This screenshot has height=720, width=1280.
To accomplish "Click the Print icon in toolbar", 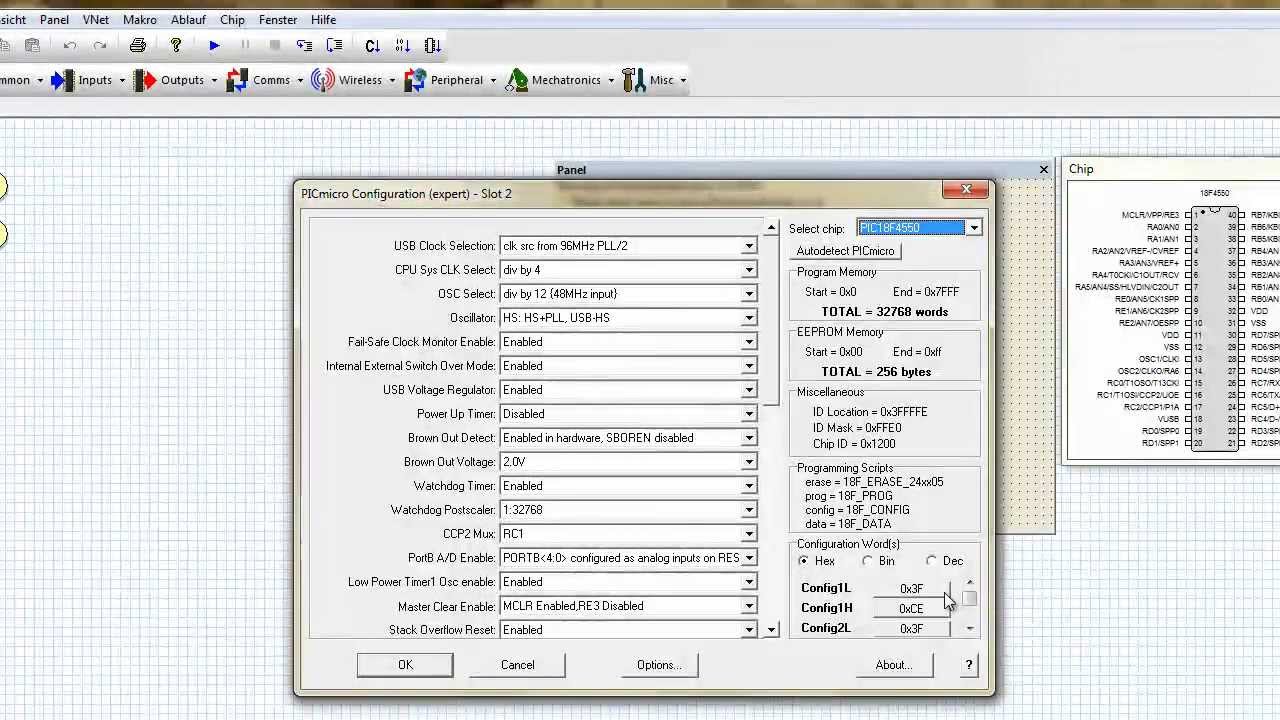I will [x=138, y=45].
